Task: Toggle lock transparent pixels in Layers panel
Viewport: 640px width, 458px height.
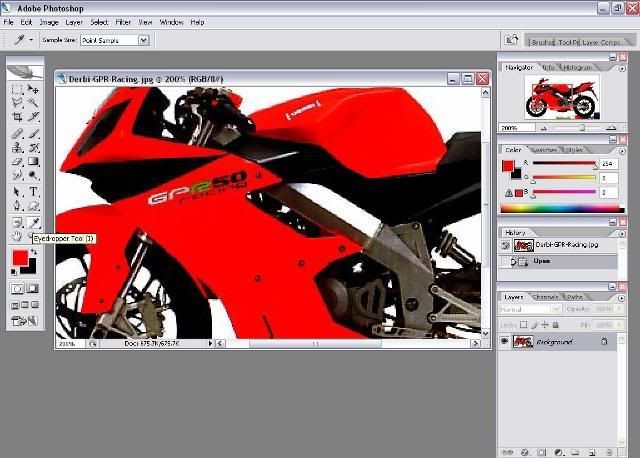Action: coord(524,325)
